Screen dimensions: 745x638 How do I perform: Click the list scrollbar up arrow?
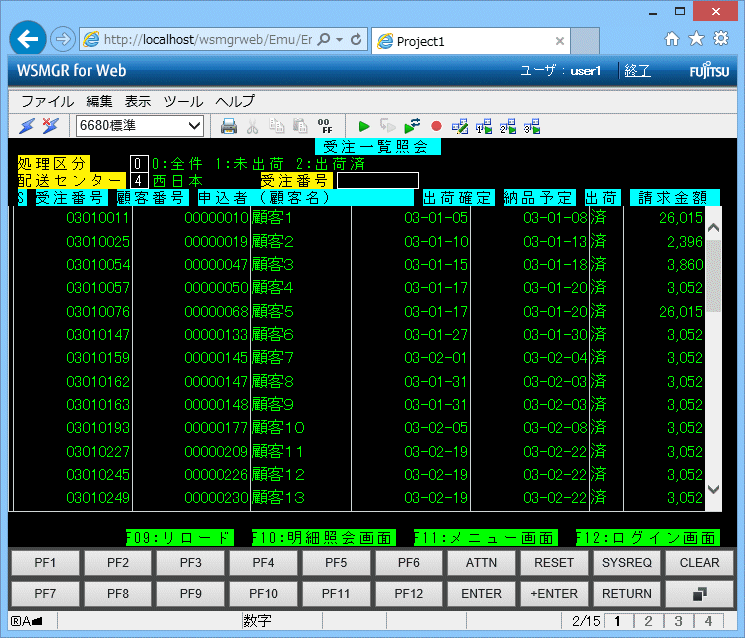[713, 228]
